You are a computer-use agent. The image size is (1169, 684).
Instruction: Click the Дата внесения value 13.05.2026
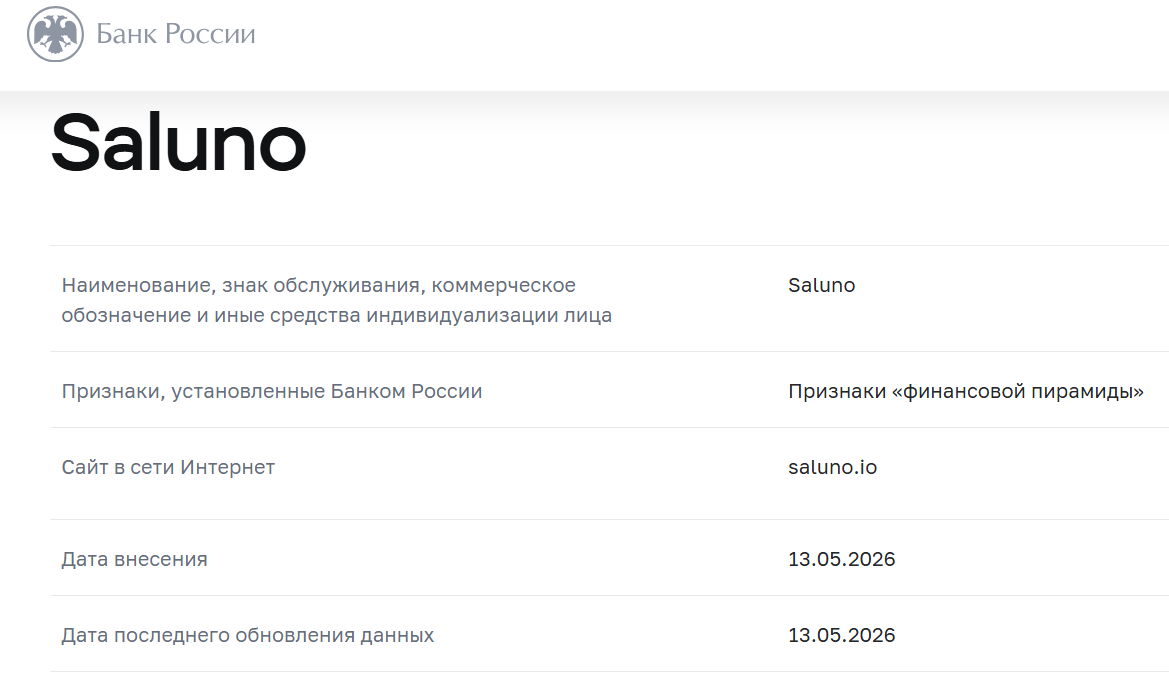(842, 559)
